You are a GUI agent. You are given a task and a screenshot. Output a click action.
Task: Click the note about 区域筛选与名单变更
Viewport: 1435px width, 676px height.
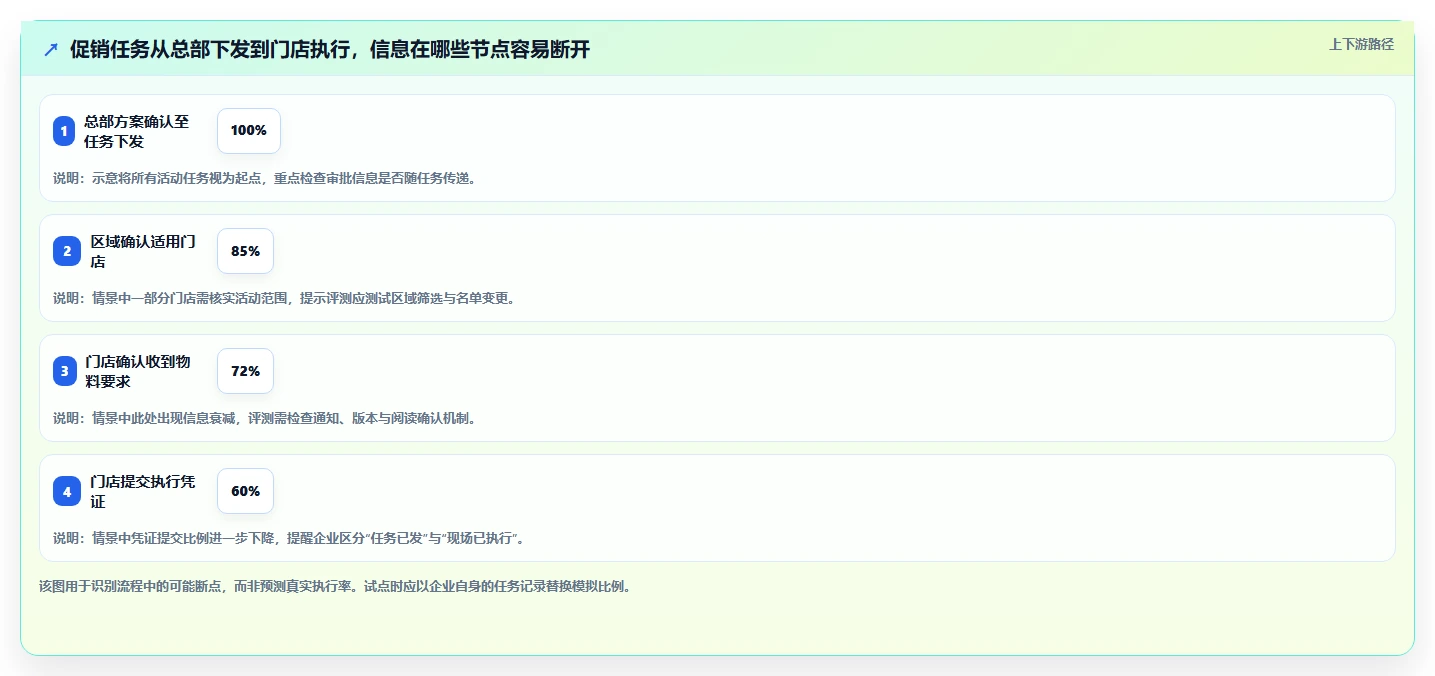tap(284, 298)
